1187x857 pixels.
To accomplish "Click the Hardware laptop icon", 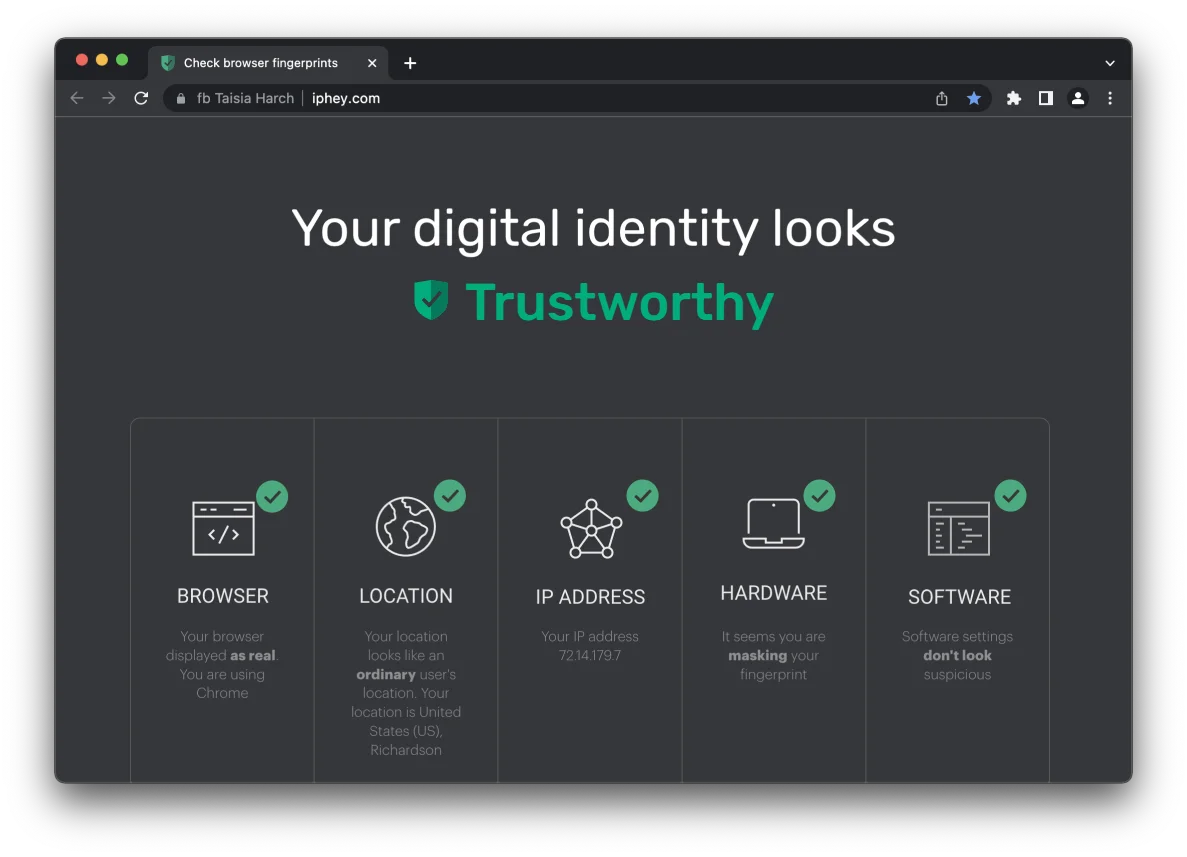I will [773, 523].
